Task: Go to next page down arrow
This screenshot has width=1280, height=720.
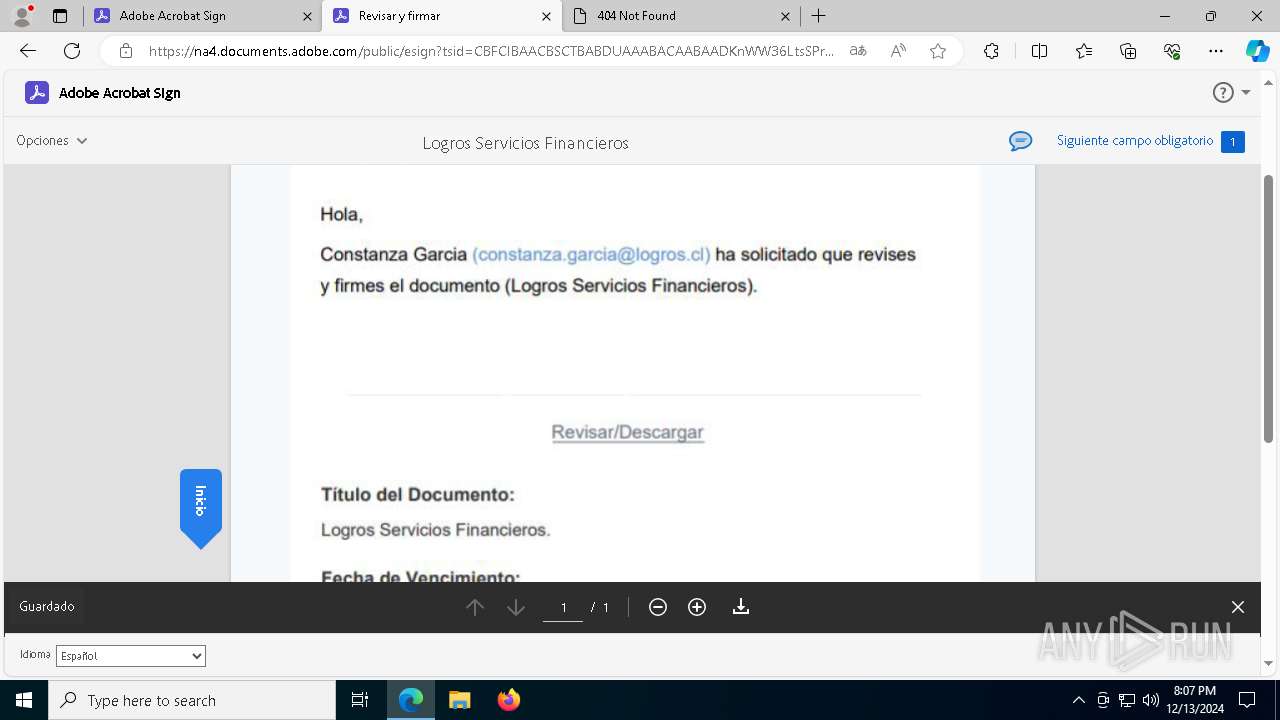Action: 516,607
